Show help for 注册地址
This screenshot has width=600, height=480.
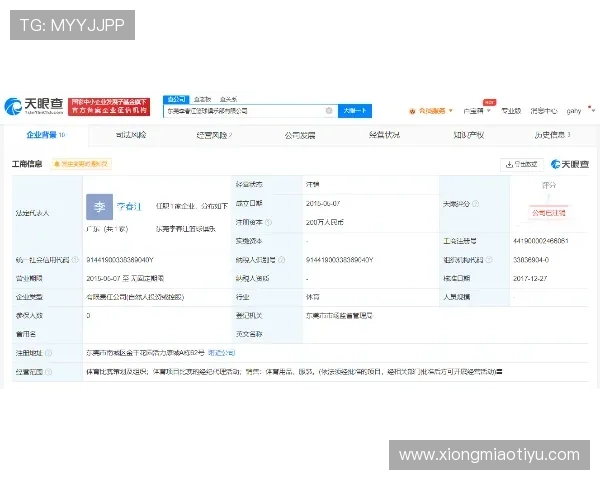[x=49, y=353]
